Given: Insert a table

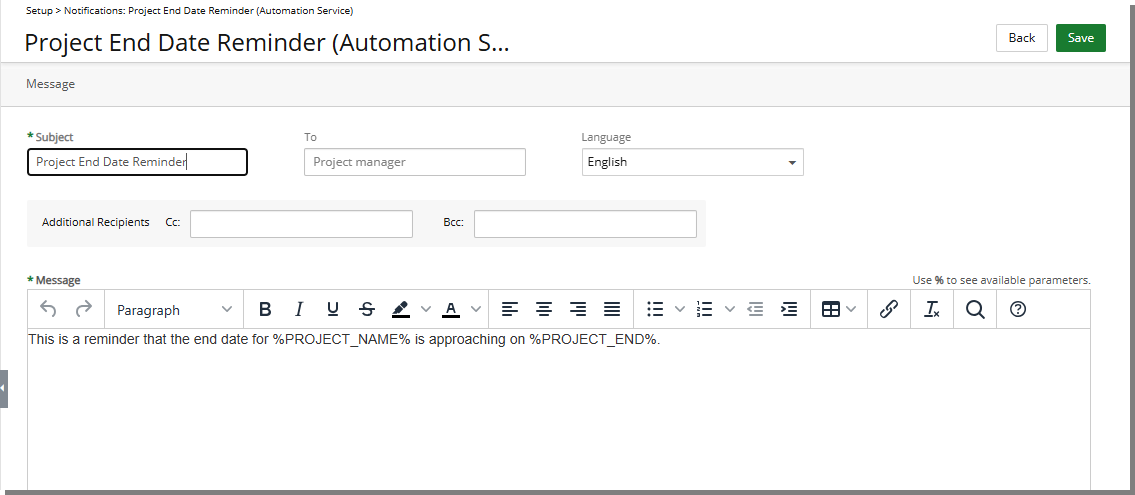Looking at the screenshot, I should pos(831,310).
